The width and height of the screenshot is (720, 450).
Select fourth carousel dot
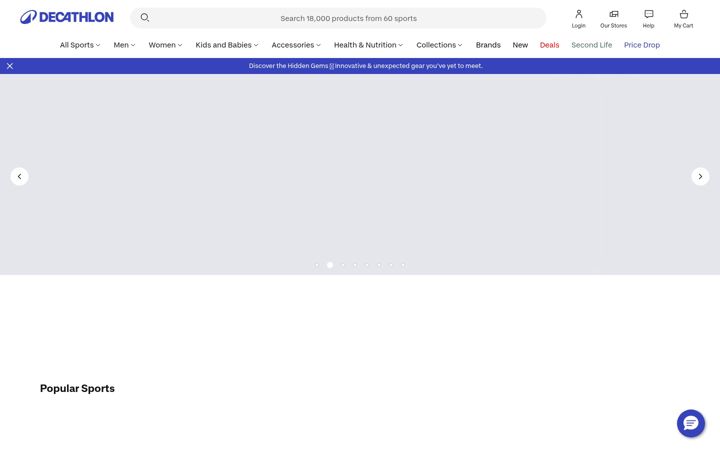[x=355, y=265]
